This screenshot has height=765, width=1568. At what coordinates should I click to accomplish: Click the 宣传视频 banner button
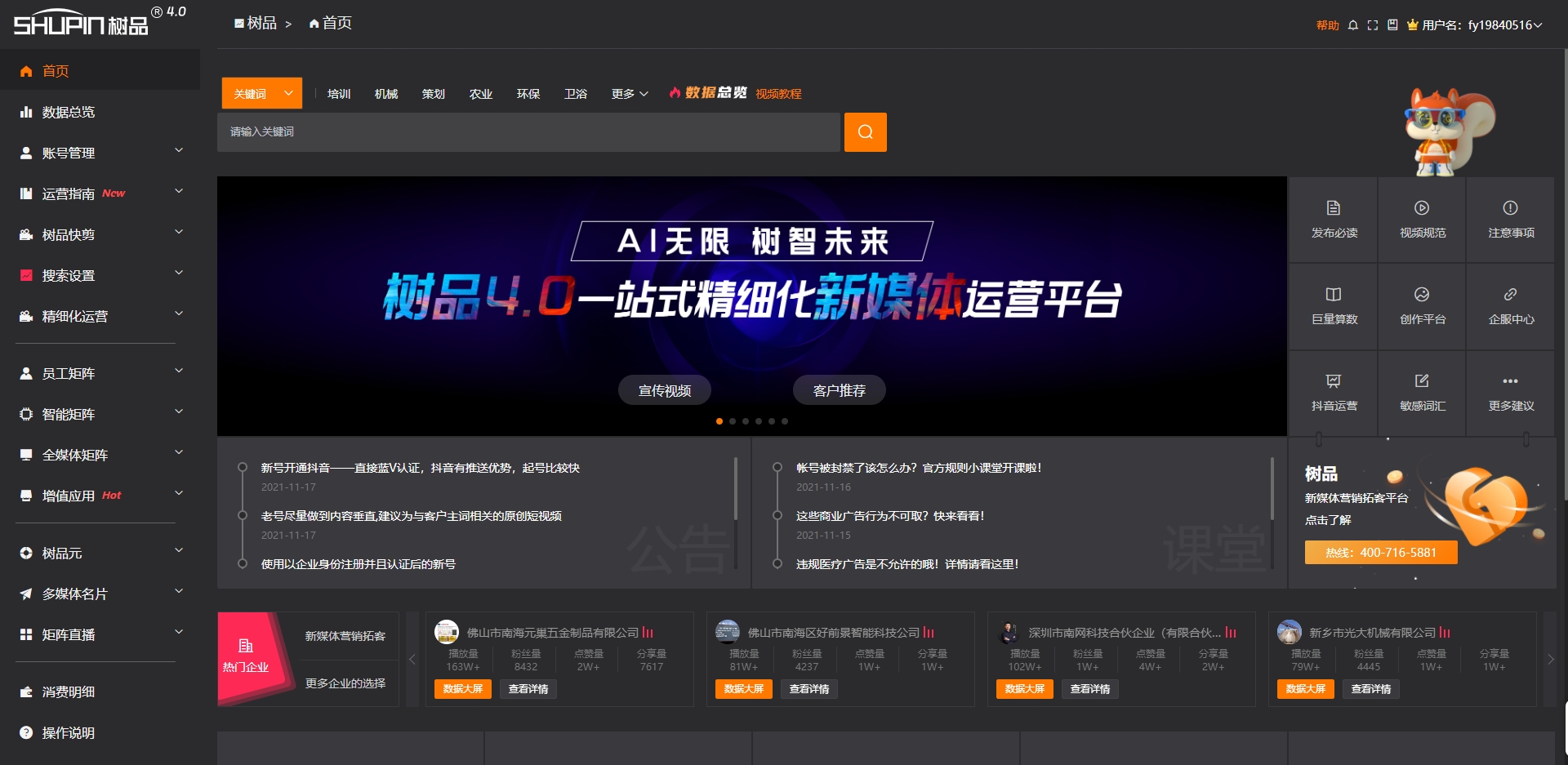[664, 390]
